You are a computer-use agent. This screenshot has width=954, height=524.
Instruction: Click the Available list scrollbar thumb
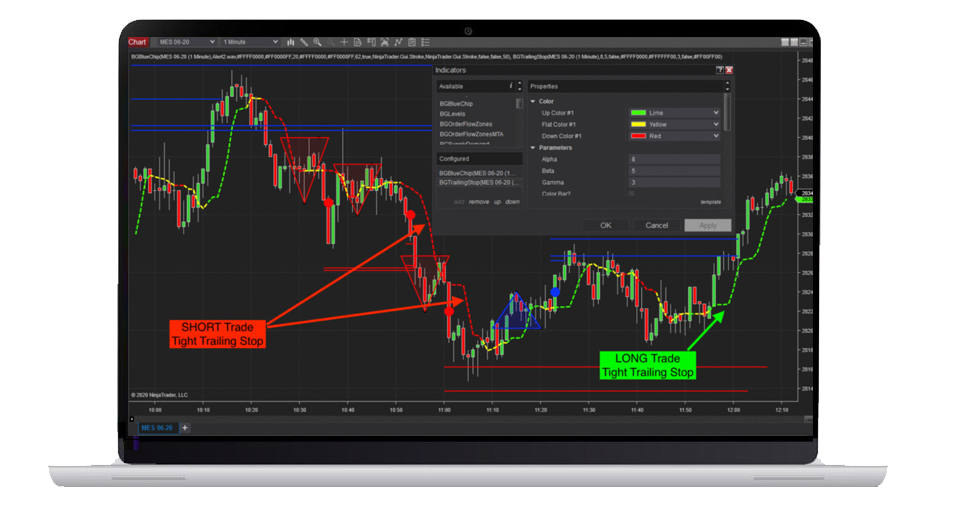[x=519, y=103]
